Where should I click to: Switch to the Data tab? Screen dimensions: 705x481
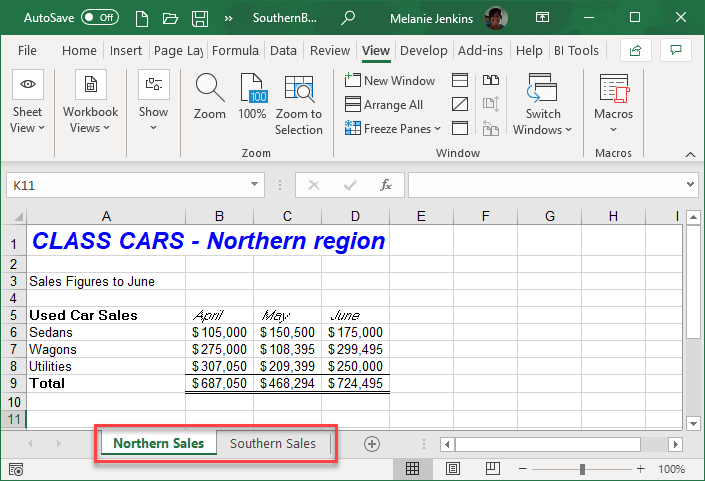pyautogui.click(x=283, y=50)
